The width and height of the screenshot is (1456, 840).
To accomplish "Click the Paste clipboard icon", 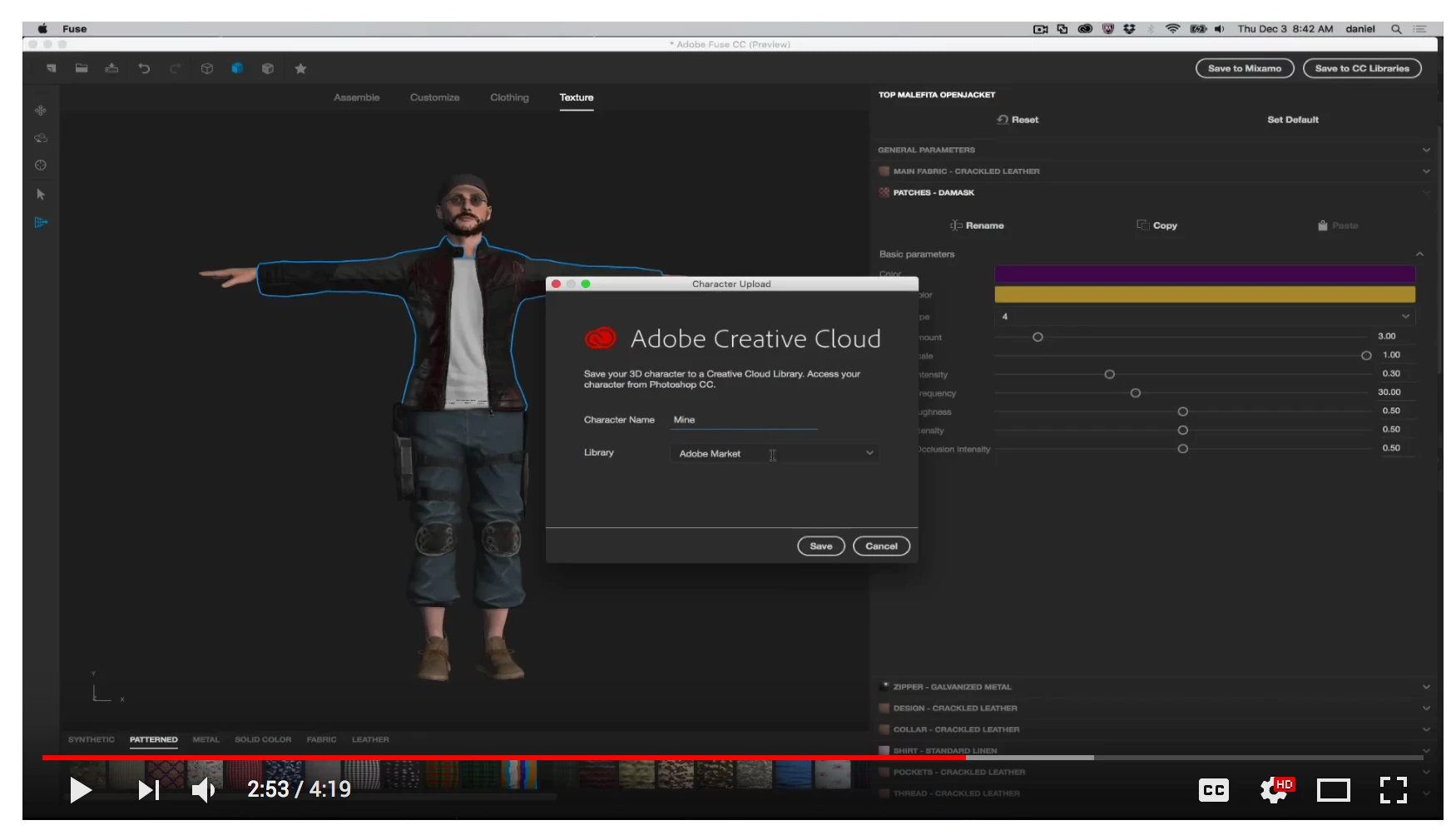I will click(x=1323, y=225).
